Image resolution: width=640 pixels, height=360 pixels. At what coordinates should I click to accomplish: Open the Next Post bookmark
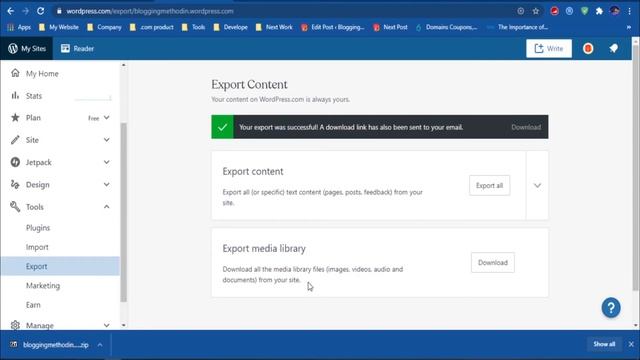point(390,27)
